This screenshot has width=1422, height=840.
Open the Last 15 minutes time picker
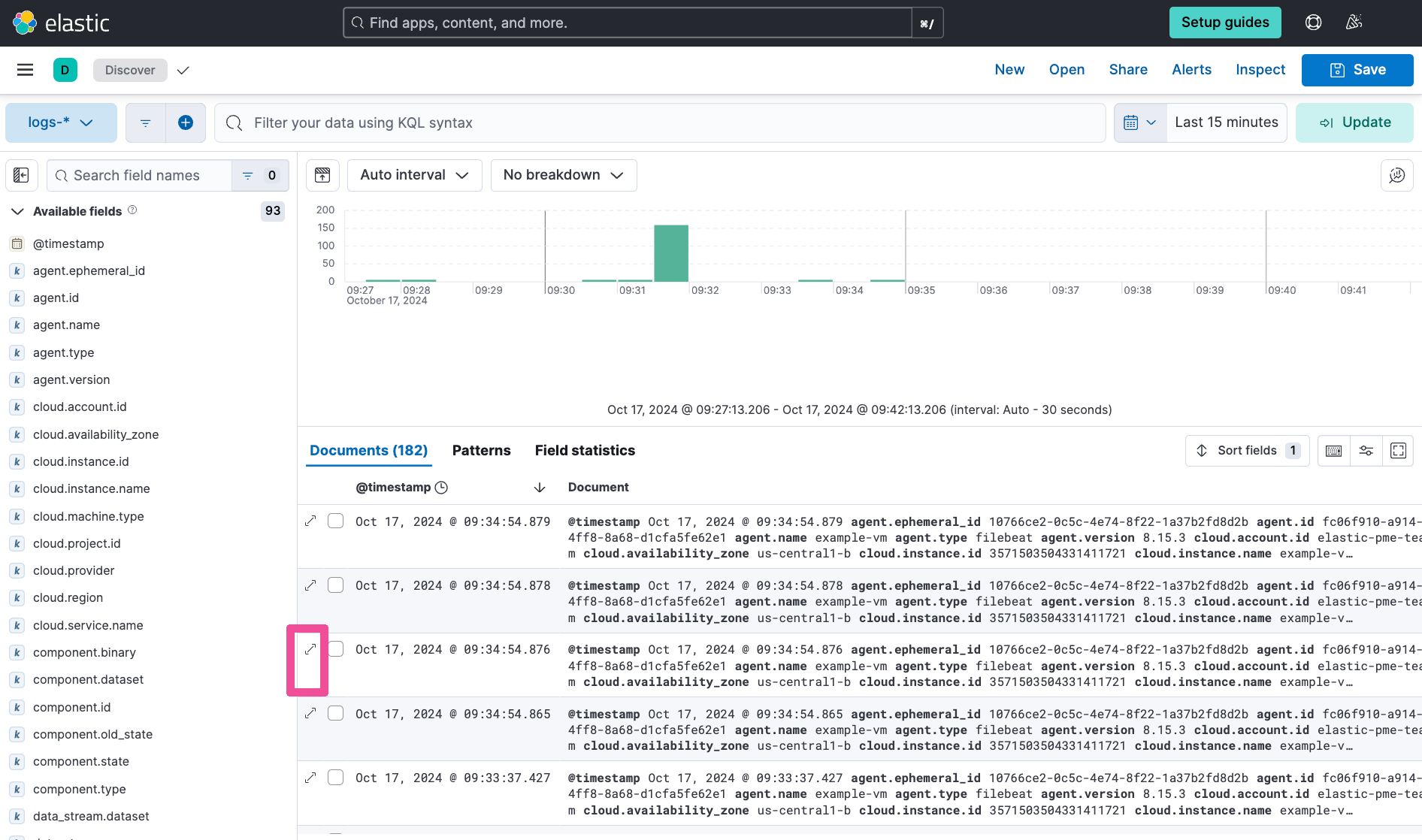click(1227, 122)
